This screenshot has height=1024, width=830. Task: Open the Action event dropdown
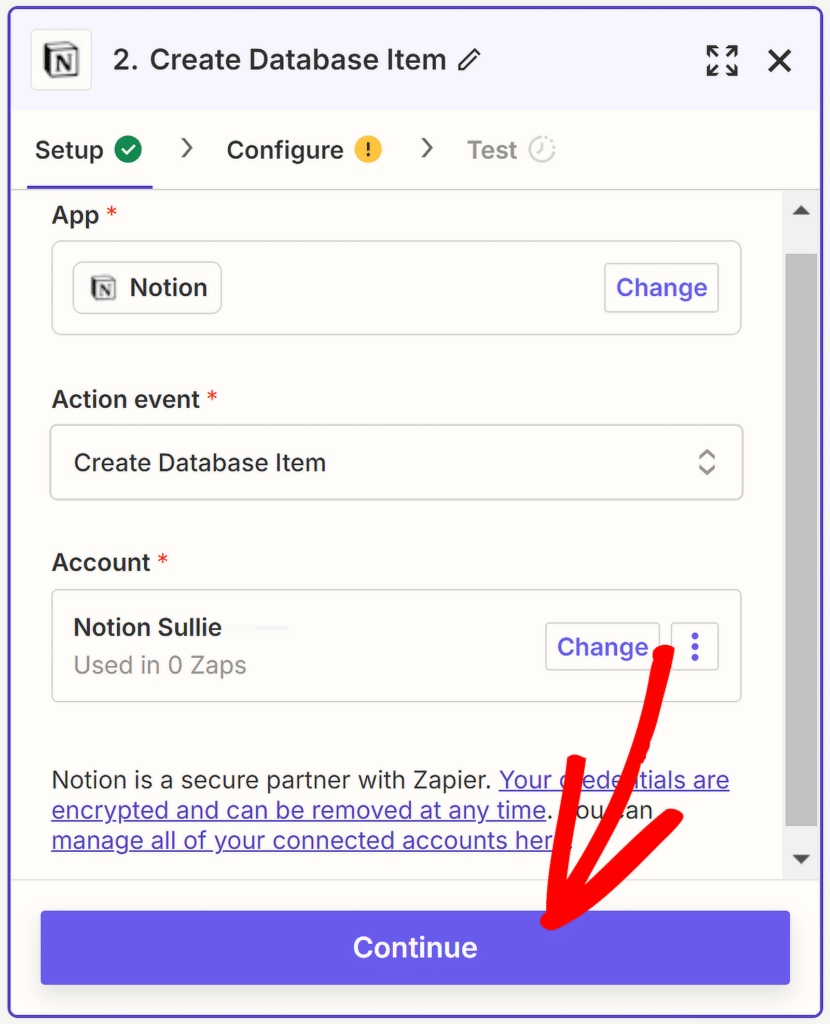(396, 463)
